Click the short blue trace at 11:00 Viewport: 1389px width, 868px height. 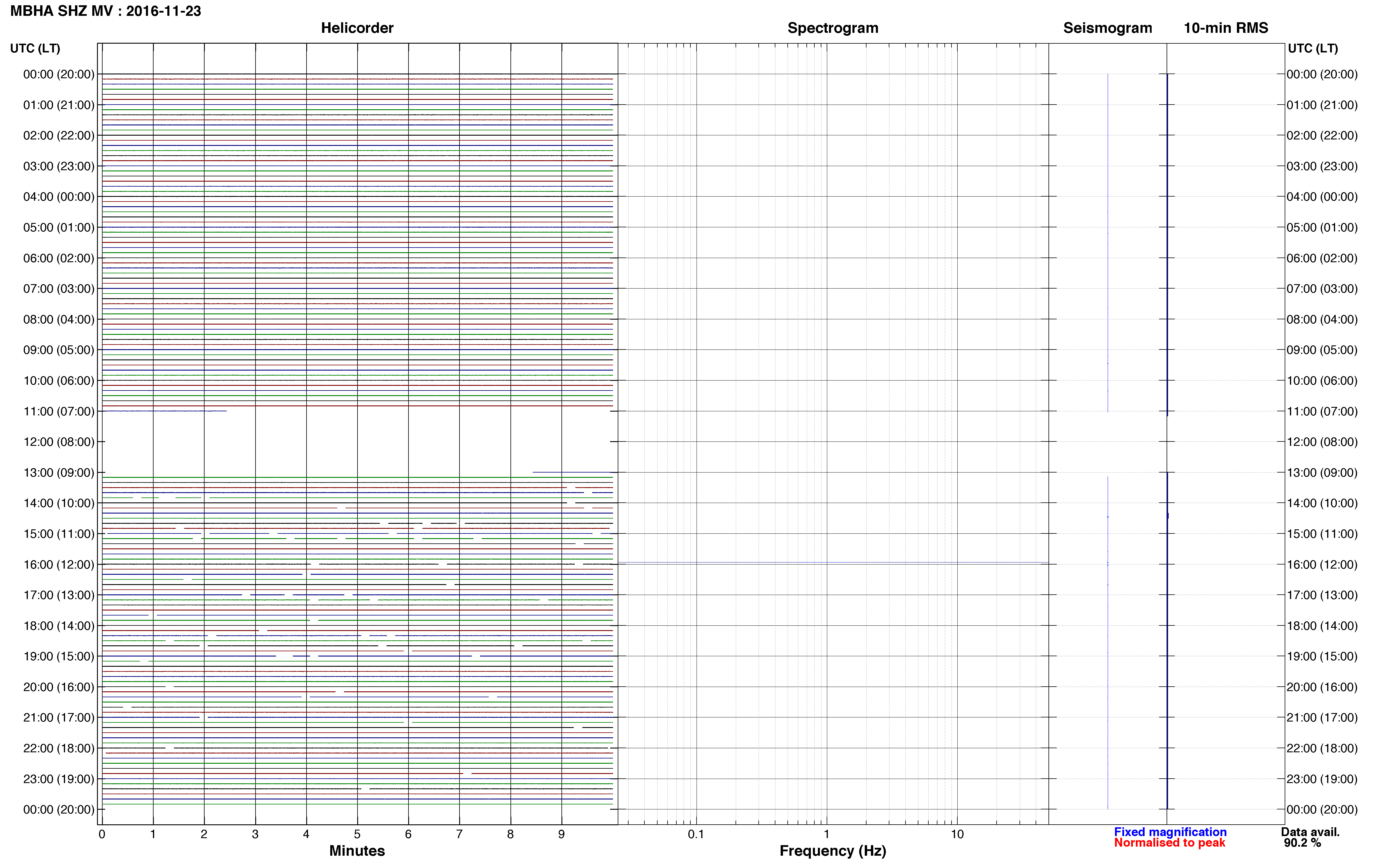tap(164, 411)
